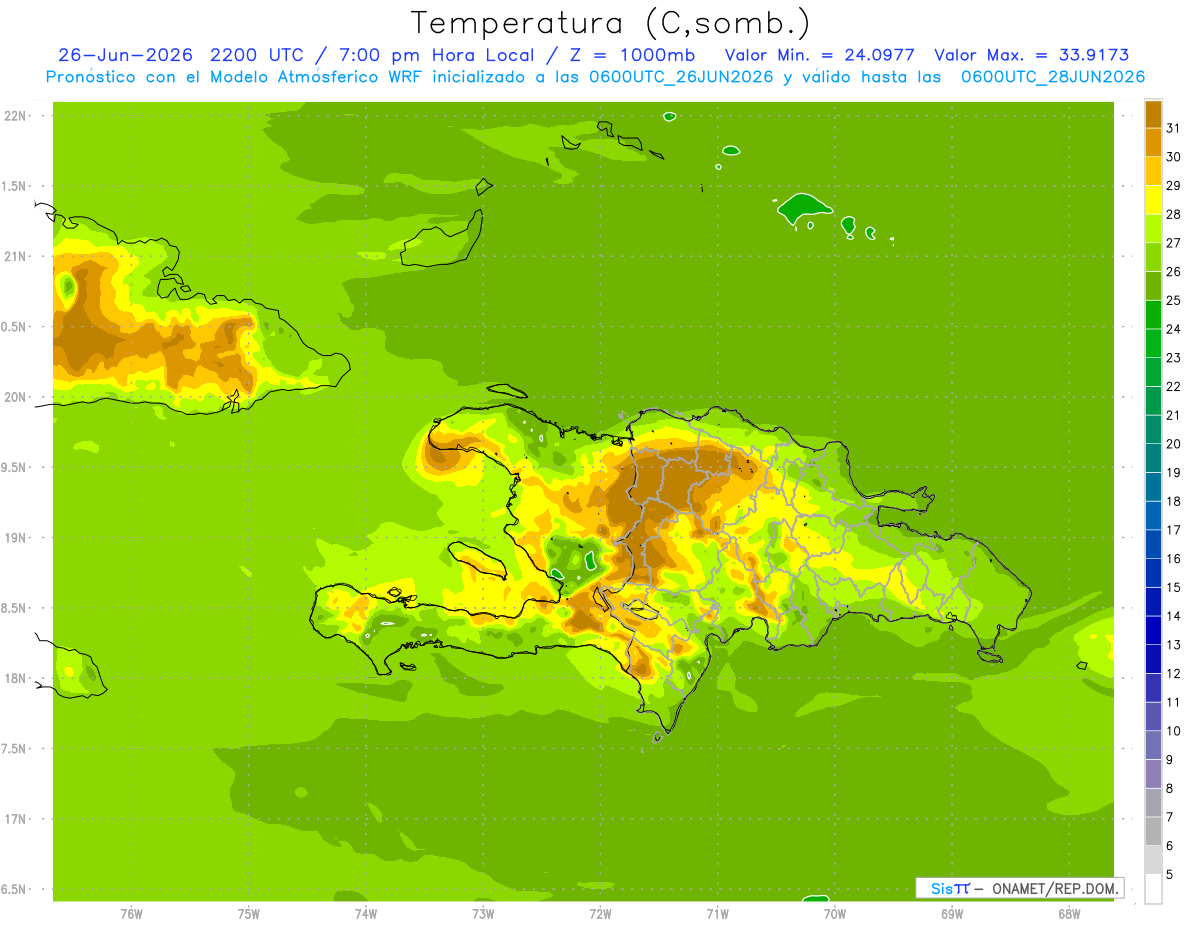1200x927 pixels.
Task: Click the 'ONAMET/REP.DOM.' credit label
Action: pos(1054,888)
